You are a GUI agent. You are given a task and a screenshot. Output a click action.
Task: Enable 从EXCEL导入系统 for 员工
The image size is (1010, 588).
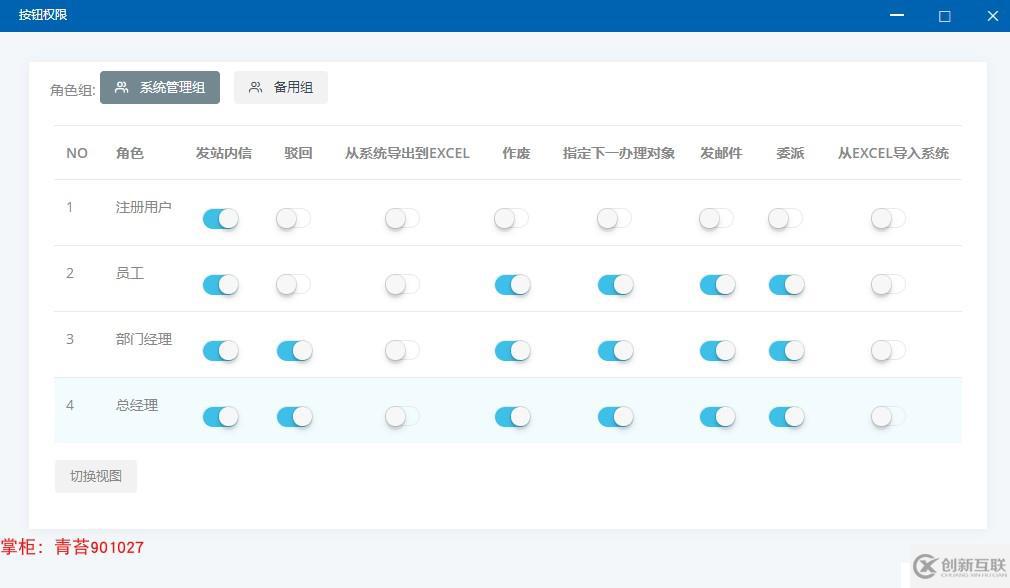pyautogui.click(x=889, y=284)
